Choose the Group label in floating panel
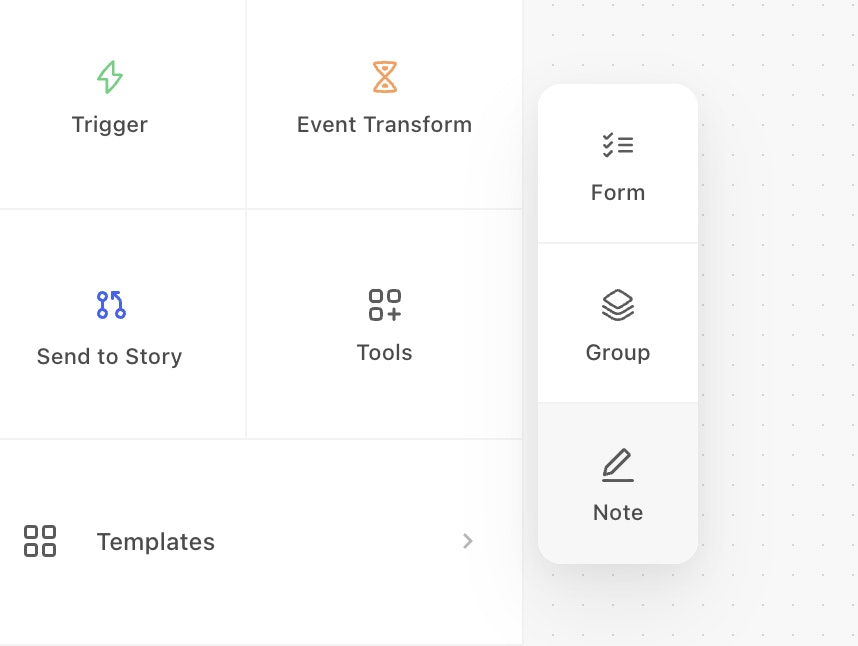The image size is (858, 646). [x=618, y=353]
